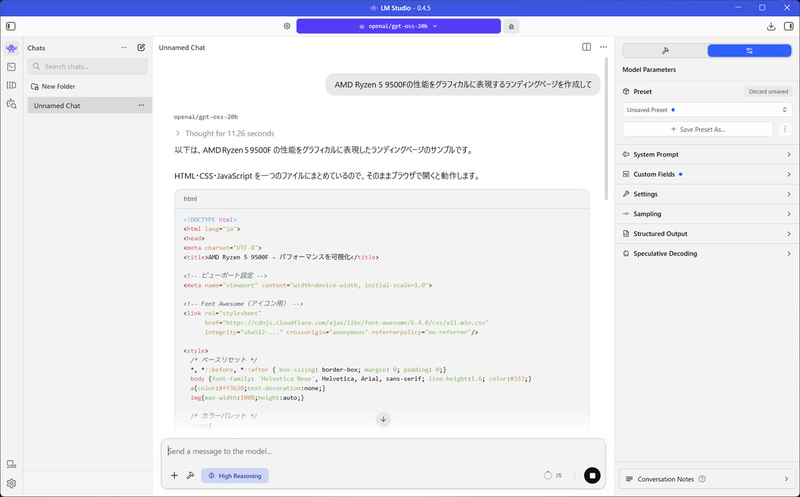The image size is (800, 497).
Task: Open tools wrench icon in message box
Action: [x=190, y=476]
